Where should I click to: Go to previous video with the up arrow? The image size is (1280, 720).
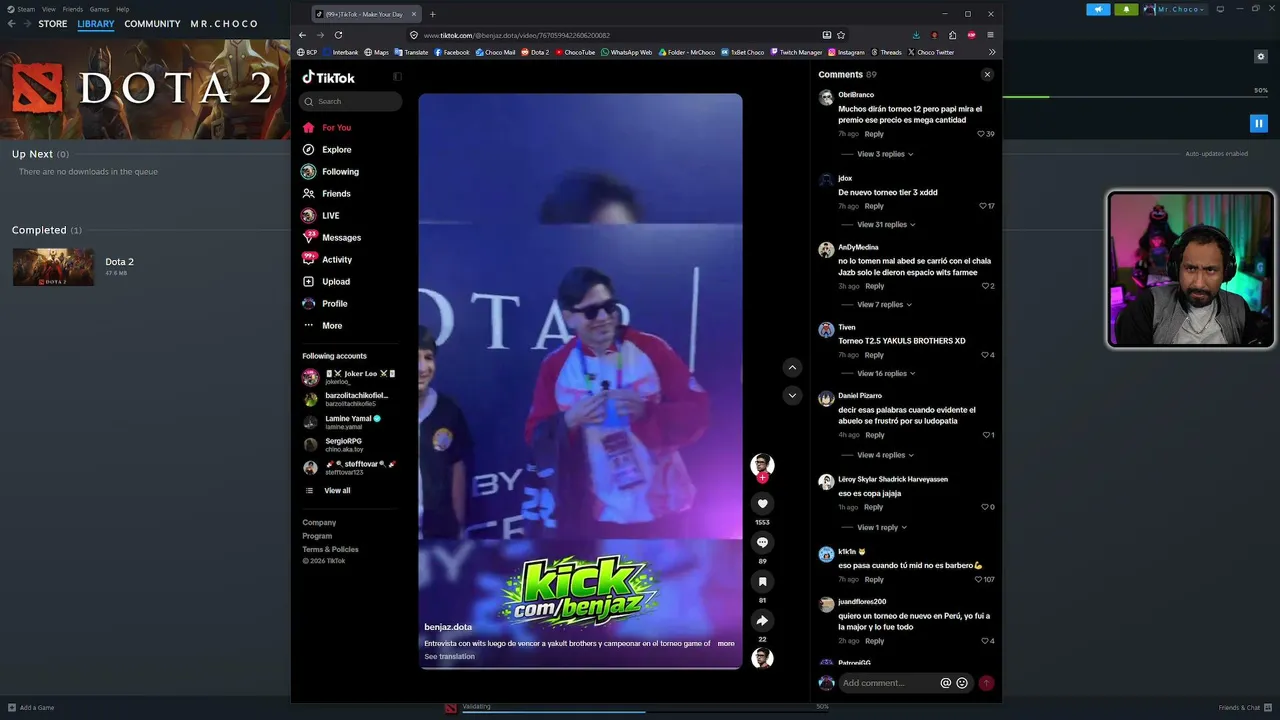(792, 367)
